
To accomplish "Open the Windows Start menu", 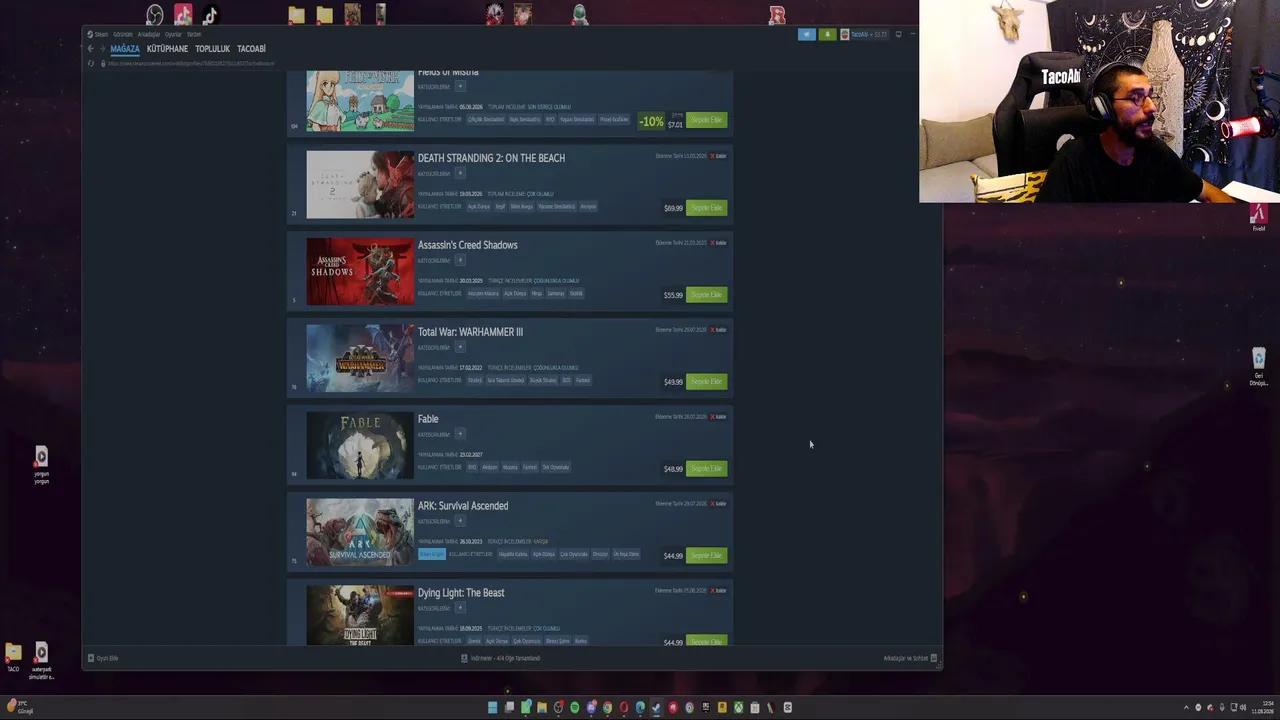I will (492, 708).
